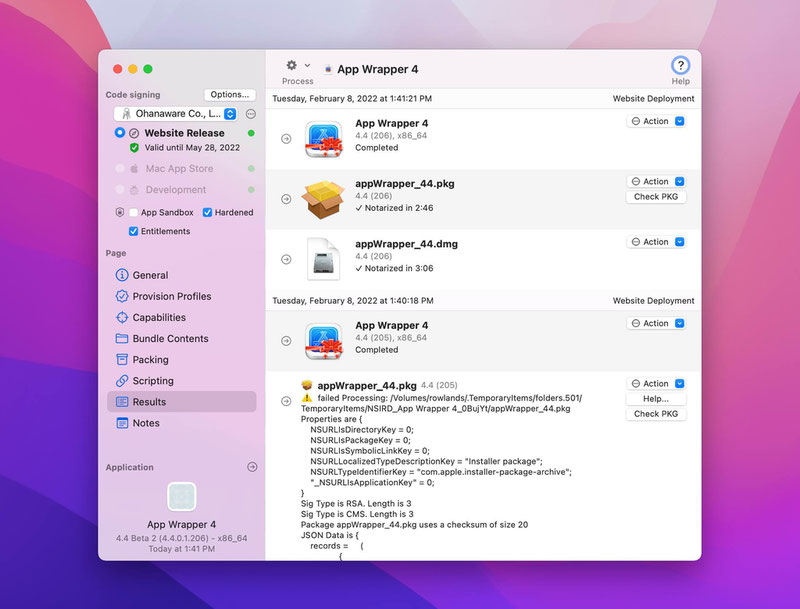This screenshot has width=800, height=609.
Task: Click the Provision Profiles badge icon
Action: (122, 296)
